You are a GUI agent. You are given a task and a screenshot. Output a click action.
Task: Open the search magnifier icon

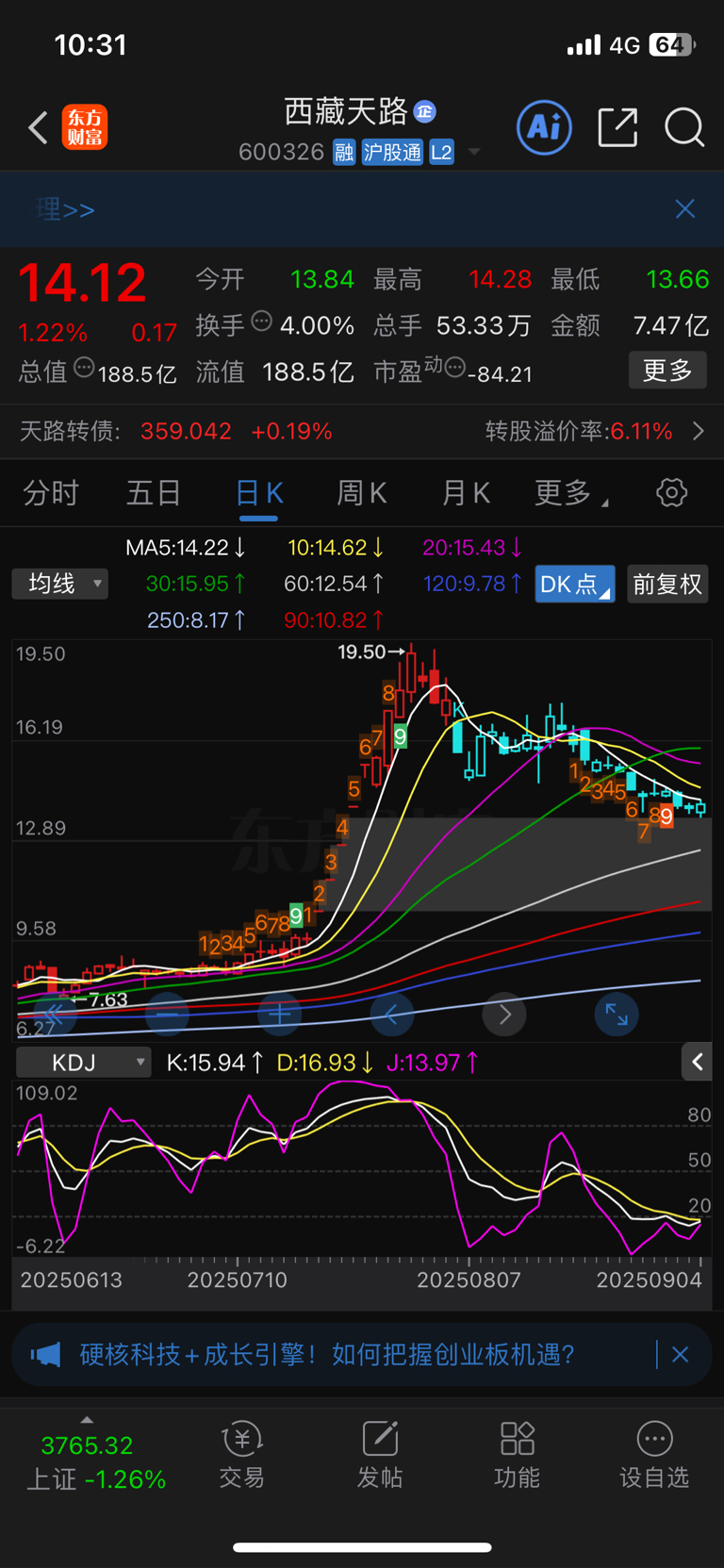click(684, 127)
